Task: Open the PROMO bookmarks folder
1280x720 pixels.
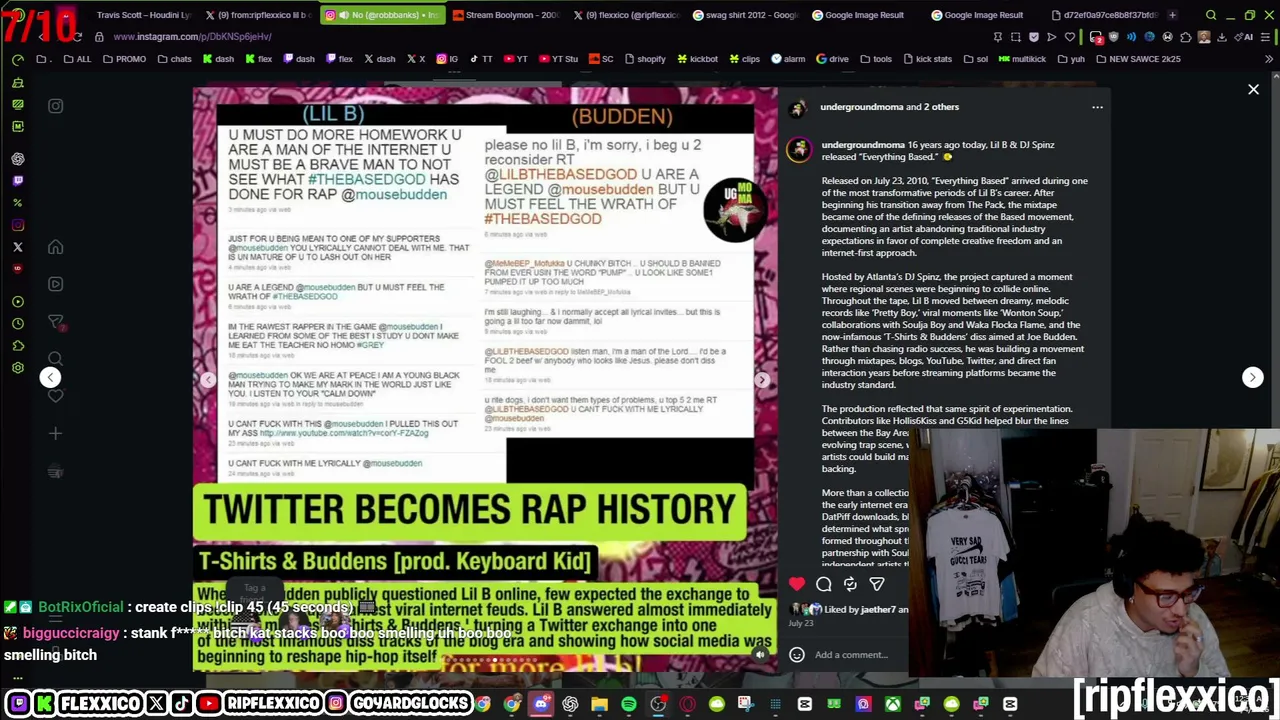Action: click(124, 59)
